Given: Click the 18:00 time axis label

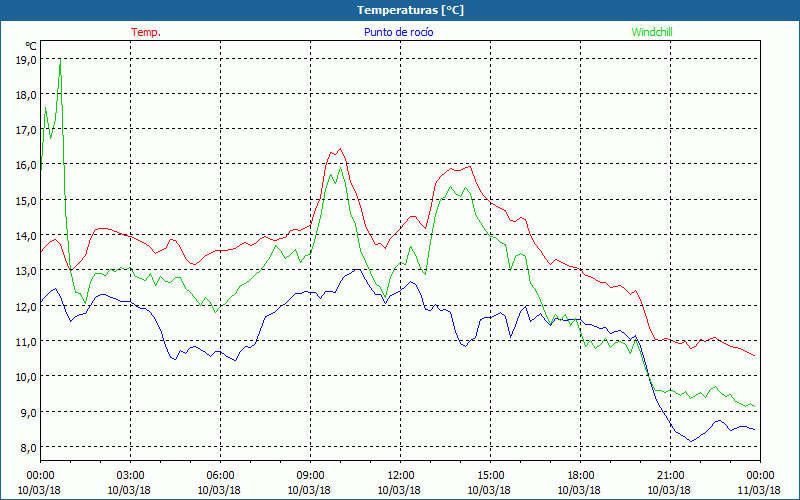Looking at the screenshot, I should (x=581, y=476).
